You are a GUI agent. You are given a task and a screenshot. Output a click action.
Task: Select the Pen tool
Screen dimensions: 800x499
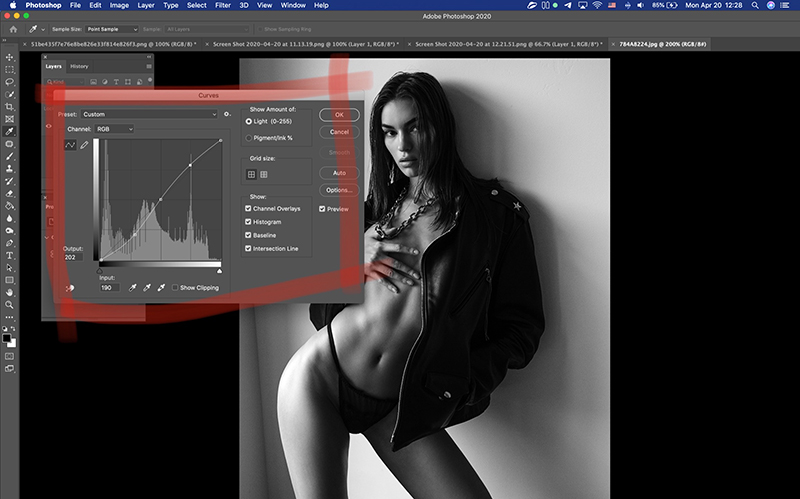point(9,243)
